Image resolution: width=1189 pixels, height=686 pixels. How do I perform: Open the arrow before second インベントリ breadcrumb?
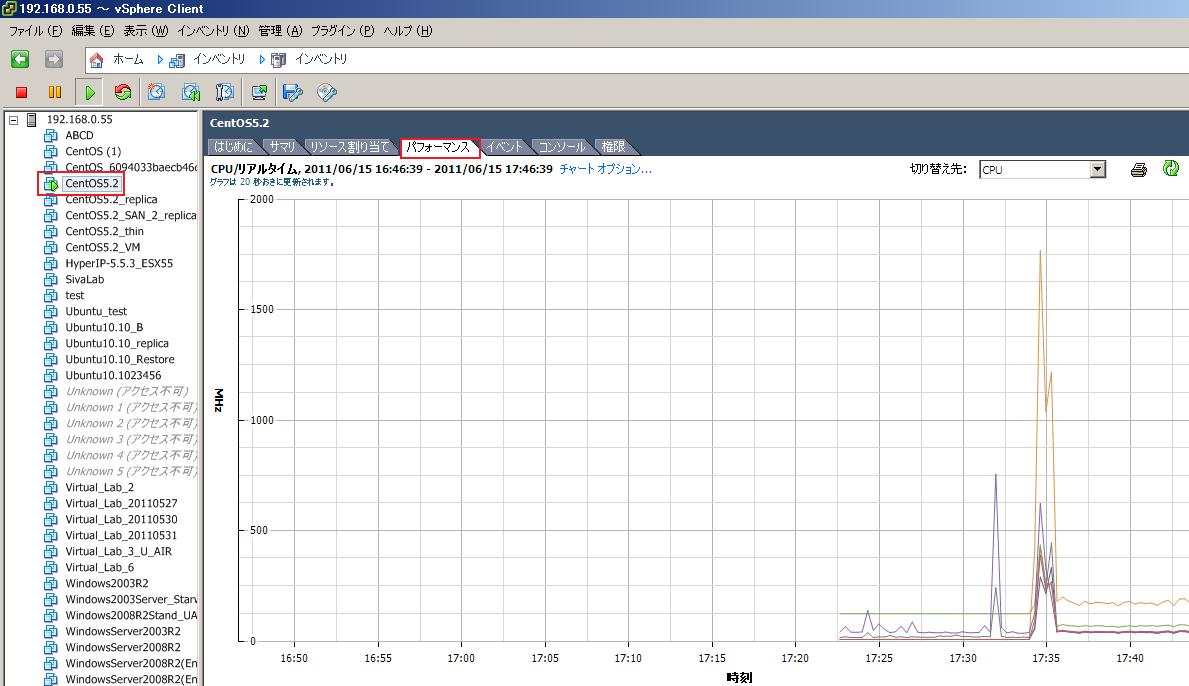[x=262, y=59]
